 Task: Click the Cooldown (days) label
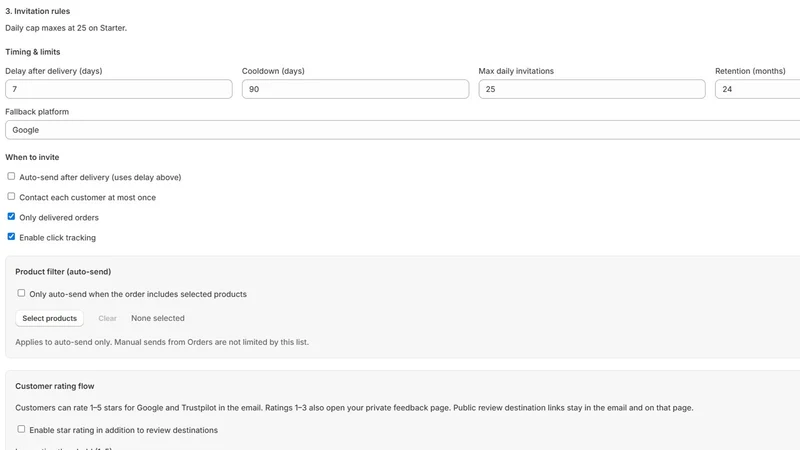(x=273, y=71)
